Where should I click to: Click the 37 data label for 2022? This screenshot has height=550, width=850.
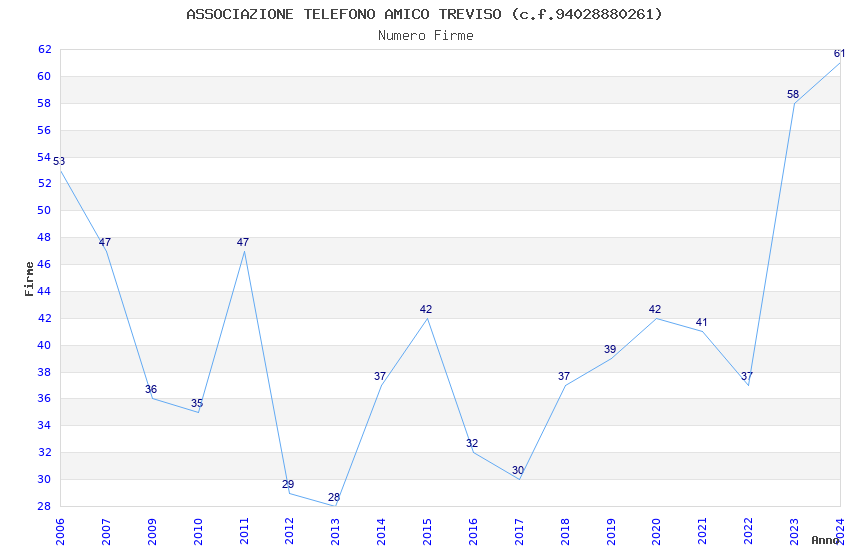click(747, 376)
